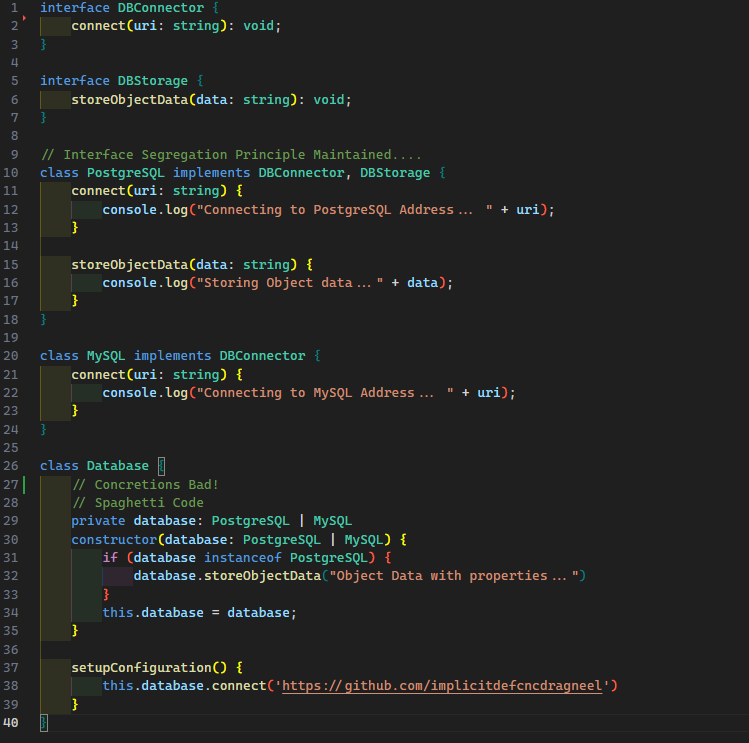This screenshot has width=749, height=743.
Task: Click "implements" keyword on the MySQL class line
Action: 172,356
